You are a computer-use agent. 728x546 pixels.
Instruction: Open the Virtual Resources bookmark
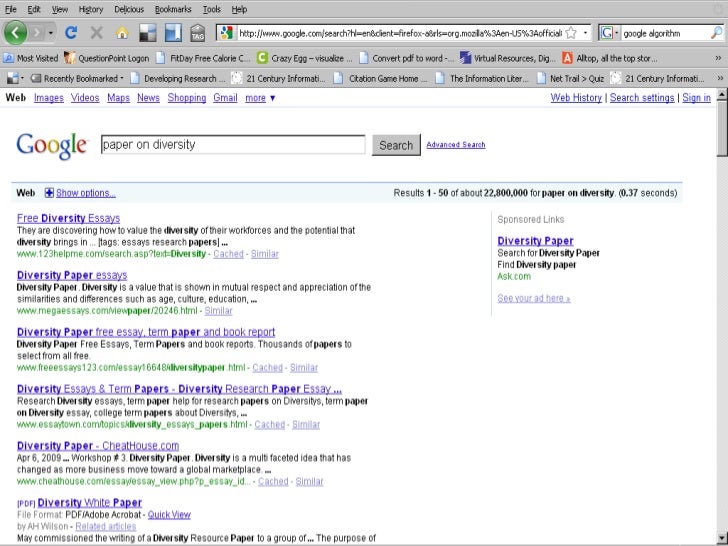(507, 58)
